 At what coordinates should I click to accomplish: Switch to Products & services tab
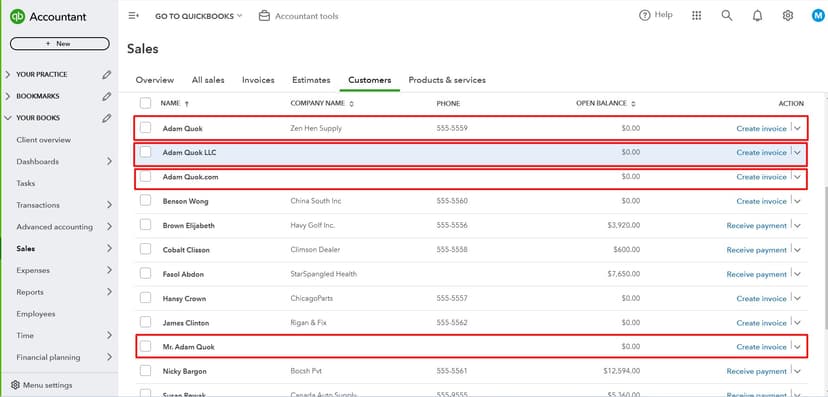[x=447, y=80]
